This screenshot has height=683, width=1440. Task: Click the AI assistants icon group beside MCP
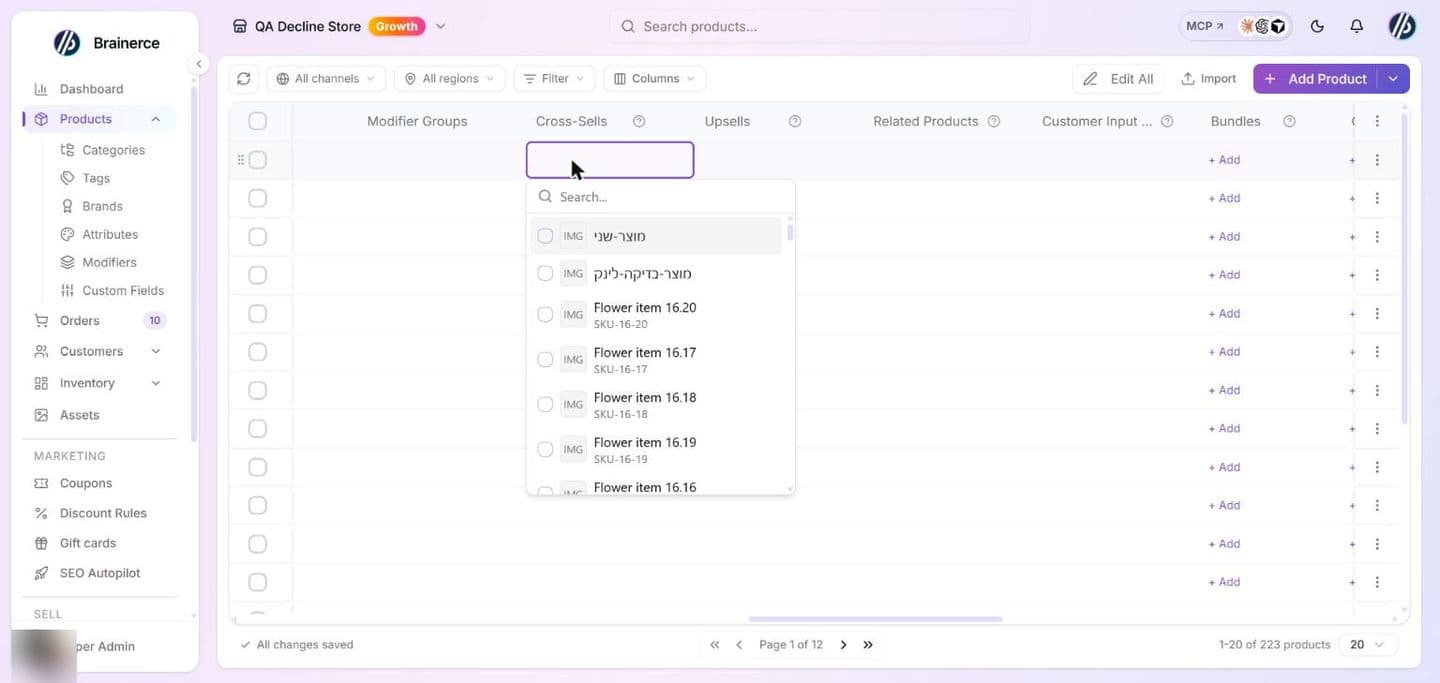click(x=1263, y=26)
